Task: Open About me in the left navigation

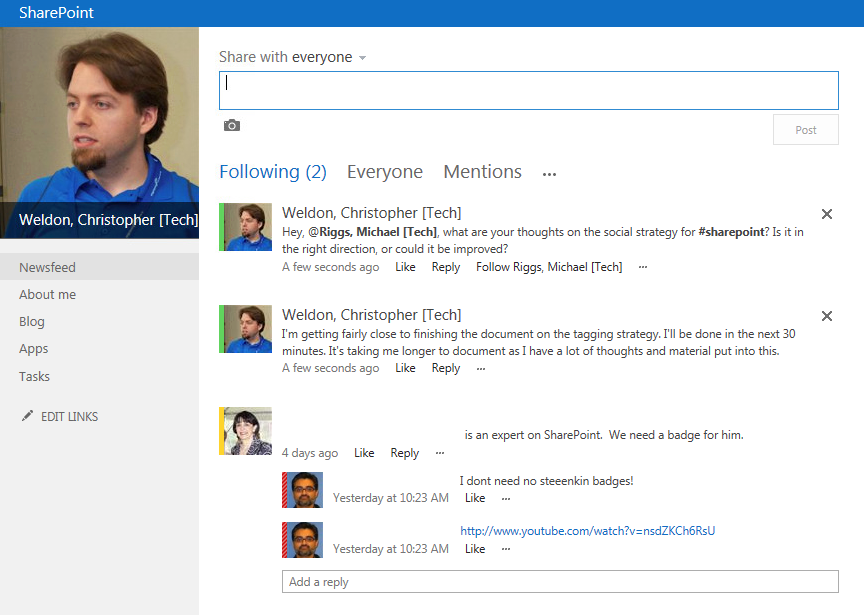Action: [47, 294]
